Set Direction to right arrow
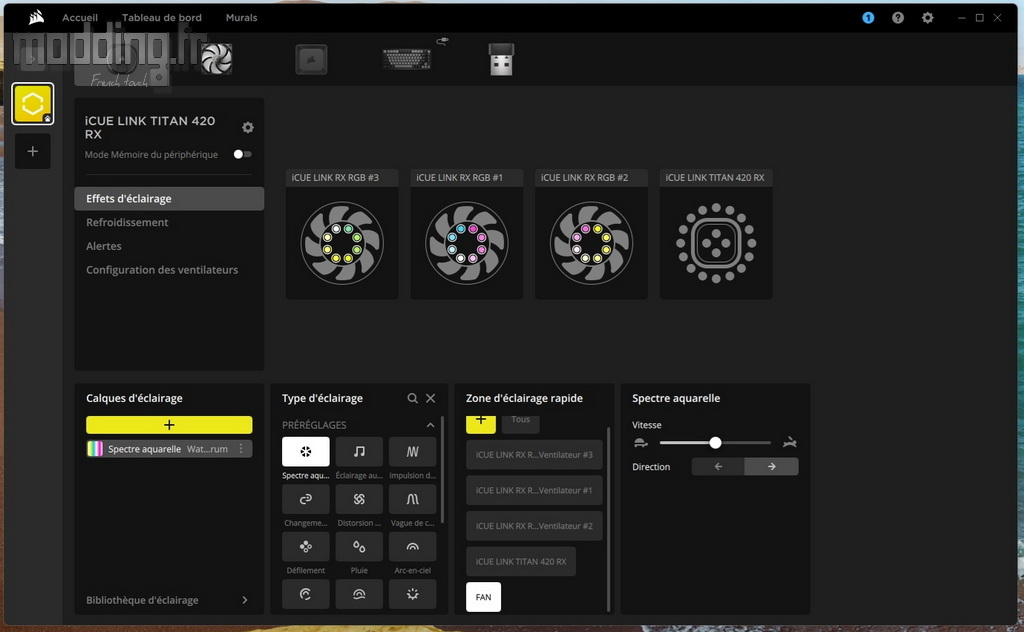 (771, 467)
